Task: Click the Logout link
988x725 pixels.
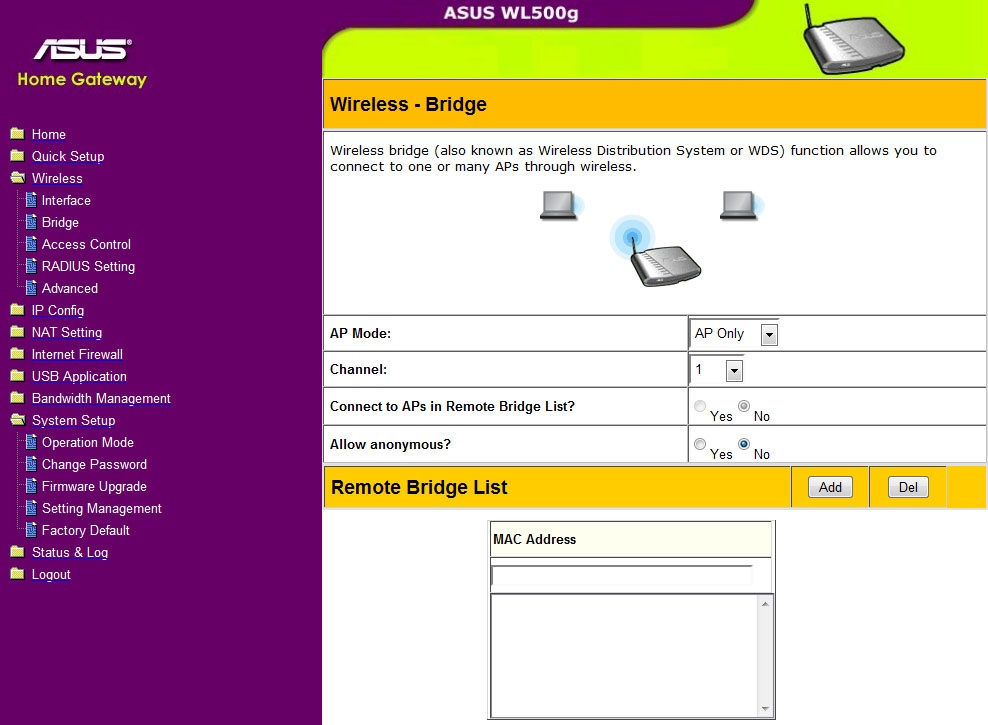Action: pos(51,574)
